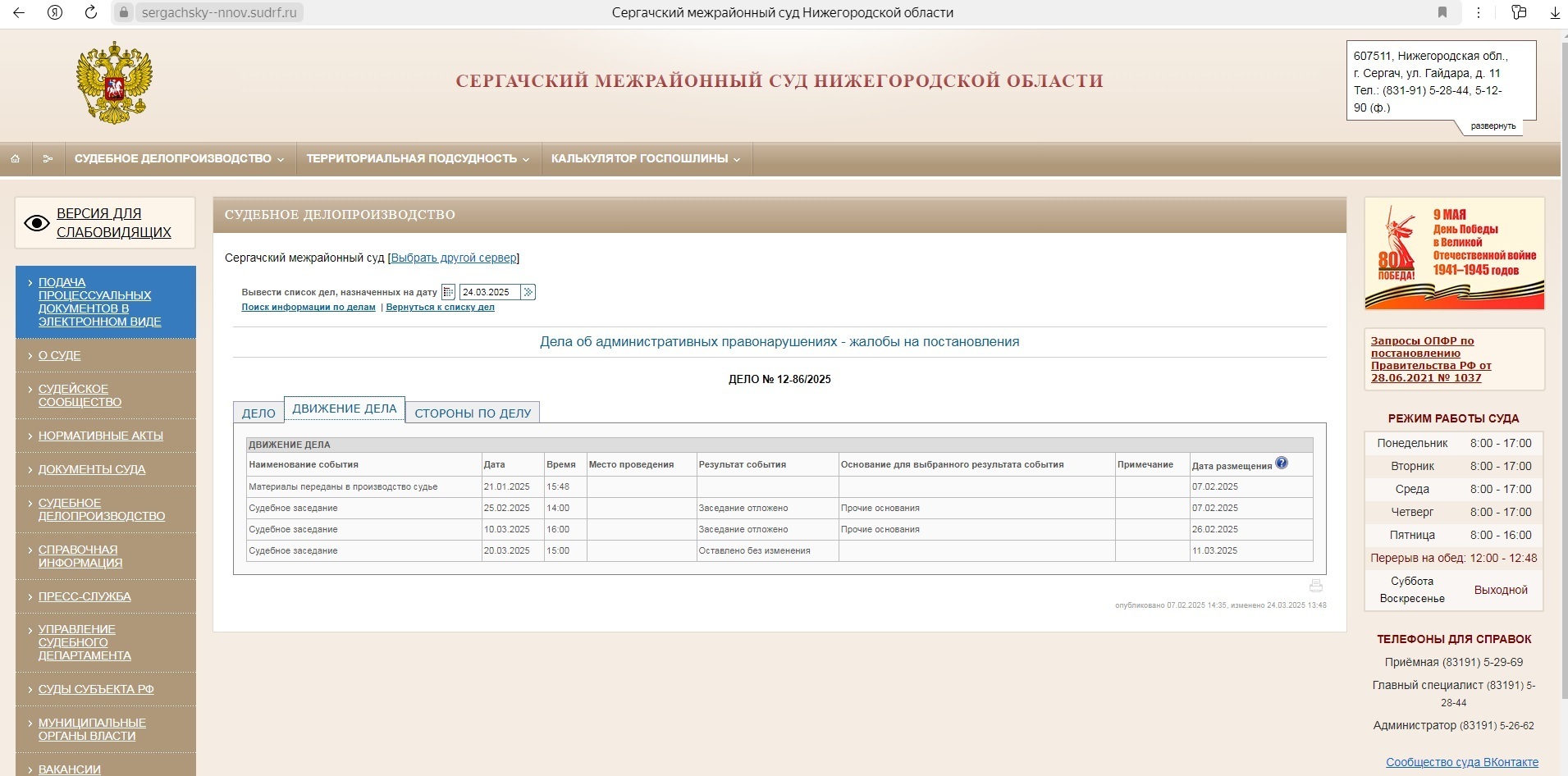This screenshot has height=776, width=1568.
Task: Reload the page with the refresh icon
Action: point(90,12)
